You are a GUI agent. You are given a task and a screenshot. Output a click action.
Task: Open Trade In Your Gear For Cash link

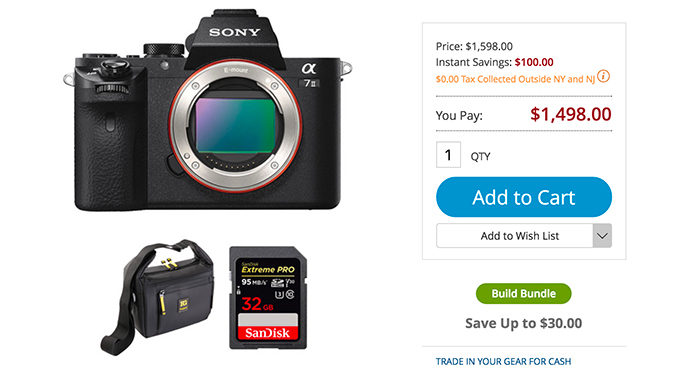click(504, 362)
